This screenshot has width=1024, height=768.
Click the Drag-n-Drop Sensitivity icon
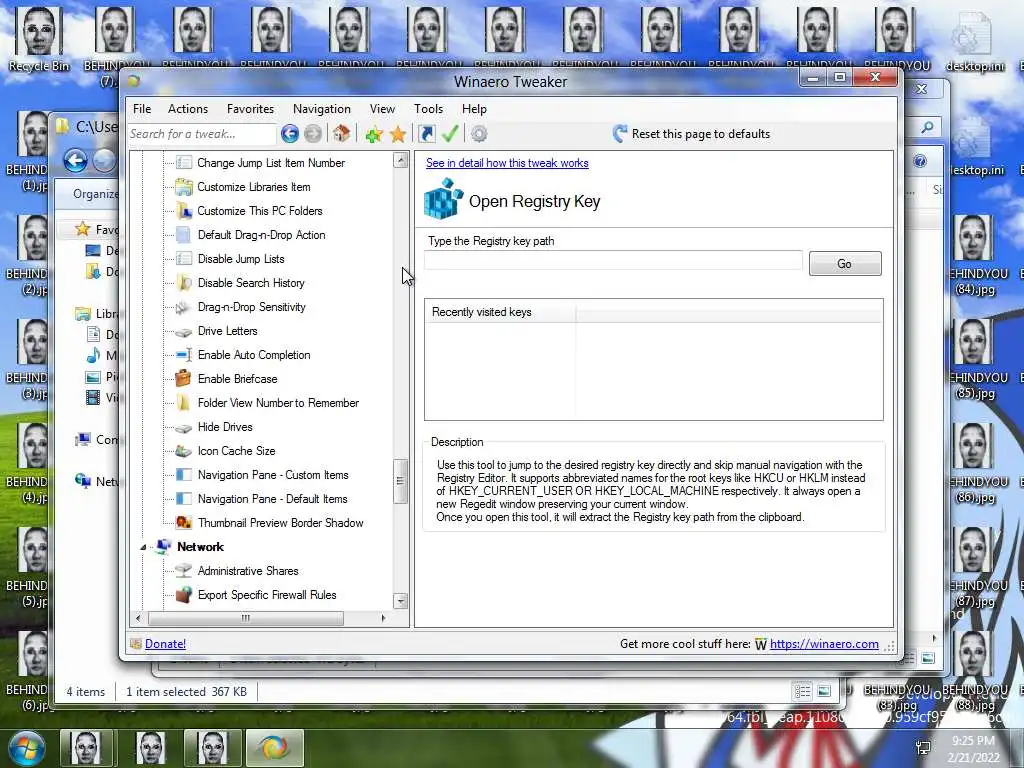coord(184,307)
